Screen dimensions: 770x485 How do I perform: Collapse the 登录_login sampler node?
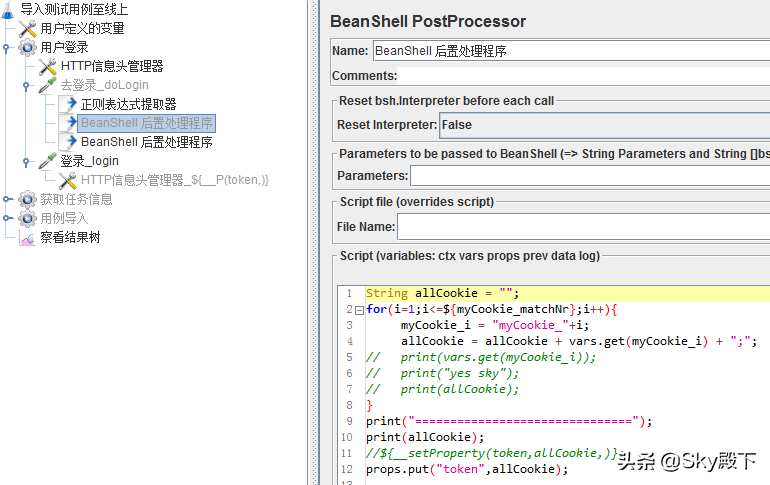point(26,162)
